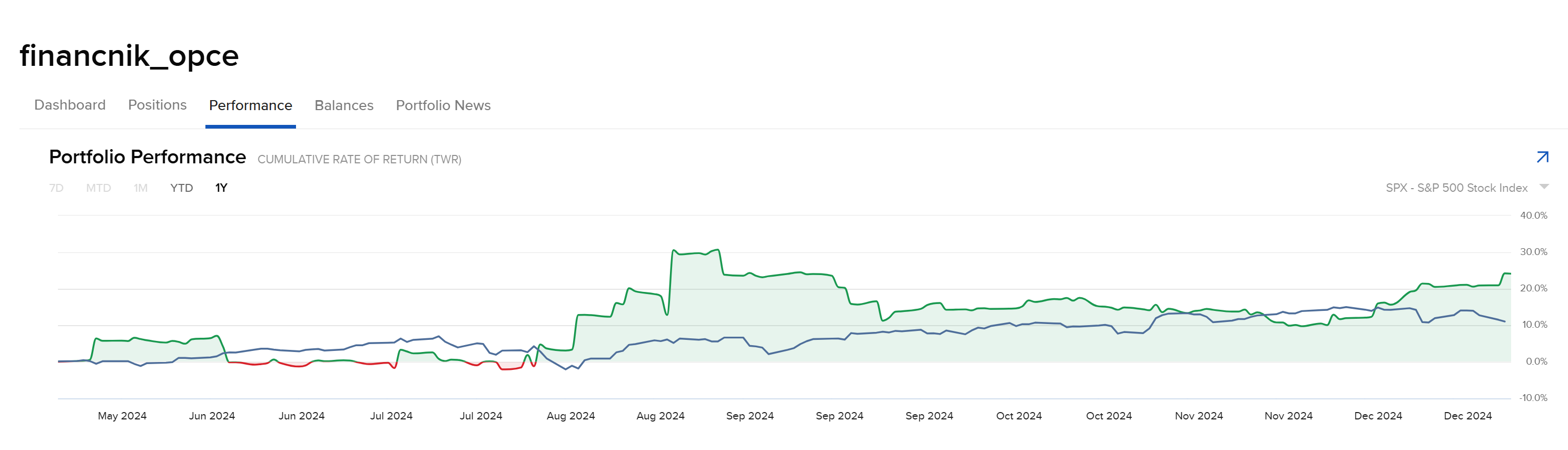
Task: Set chart range to YTD
Action: pos(181,188)
